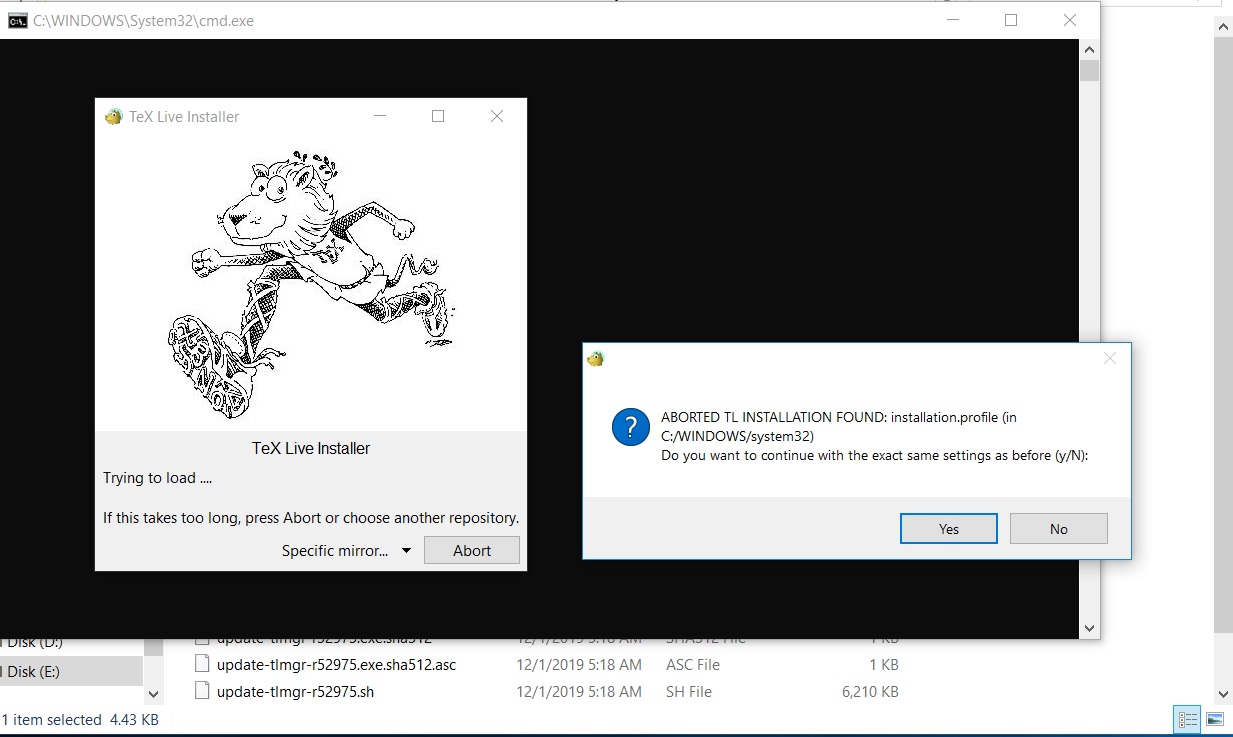The width and height of the screenshot is (1233, 737).
Task: Click the '1 item selected' status text
Action: [51, 719]
